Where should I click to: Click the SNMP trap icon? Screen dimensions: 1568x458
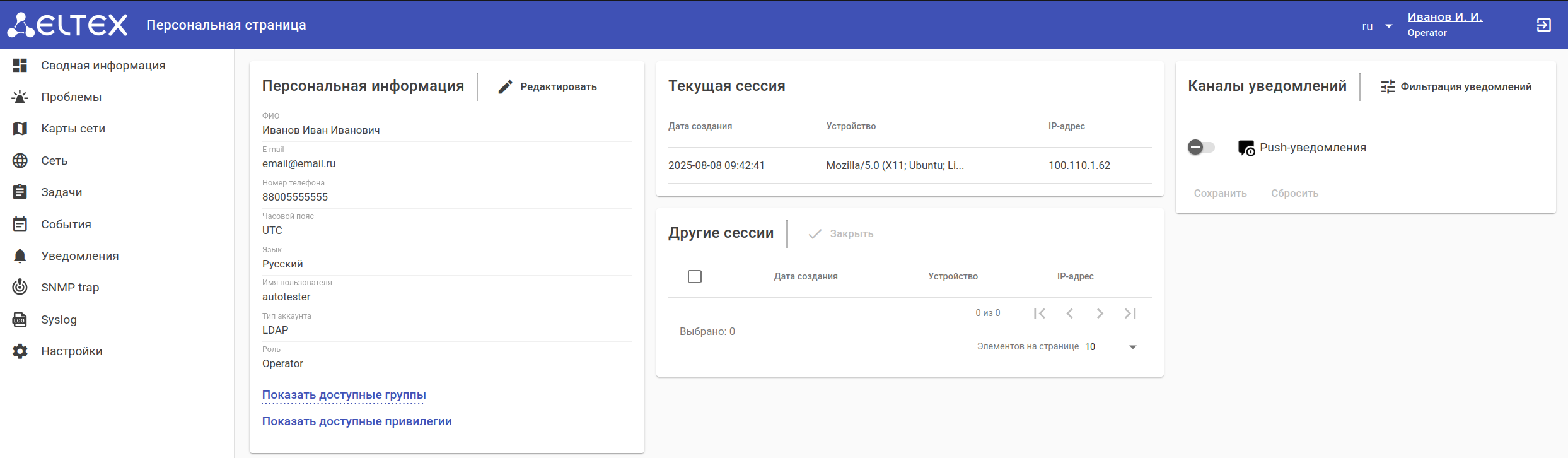(20, 288)
